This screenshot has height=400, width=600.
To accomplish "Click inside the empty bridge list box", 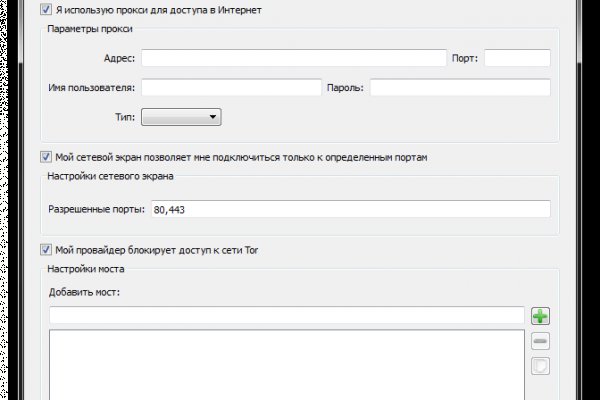I will coord(286,363).
